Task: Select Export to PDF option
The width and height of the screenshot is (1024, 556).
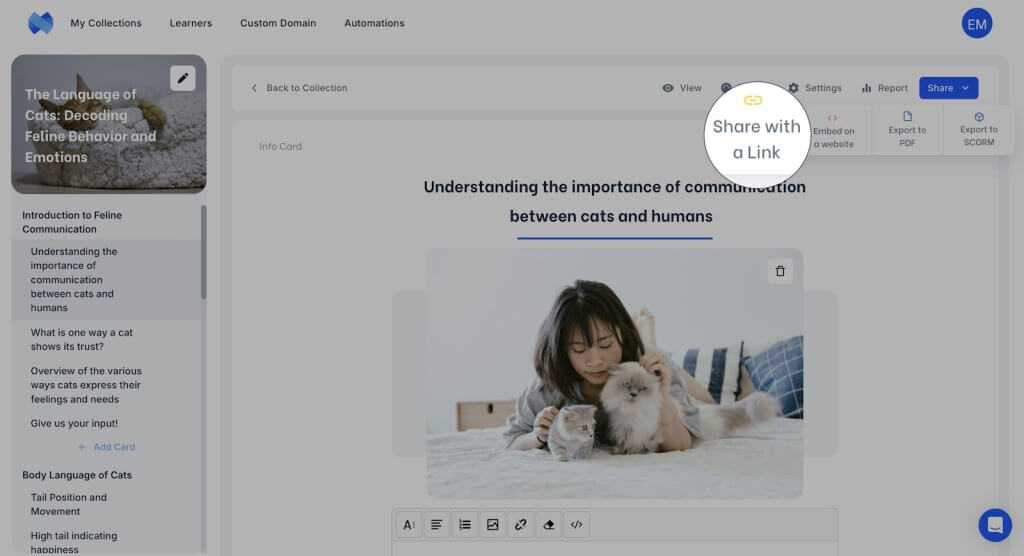Action: [907, 130]
